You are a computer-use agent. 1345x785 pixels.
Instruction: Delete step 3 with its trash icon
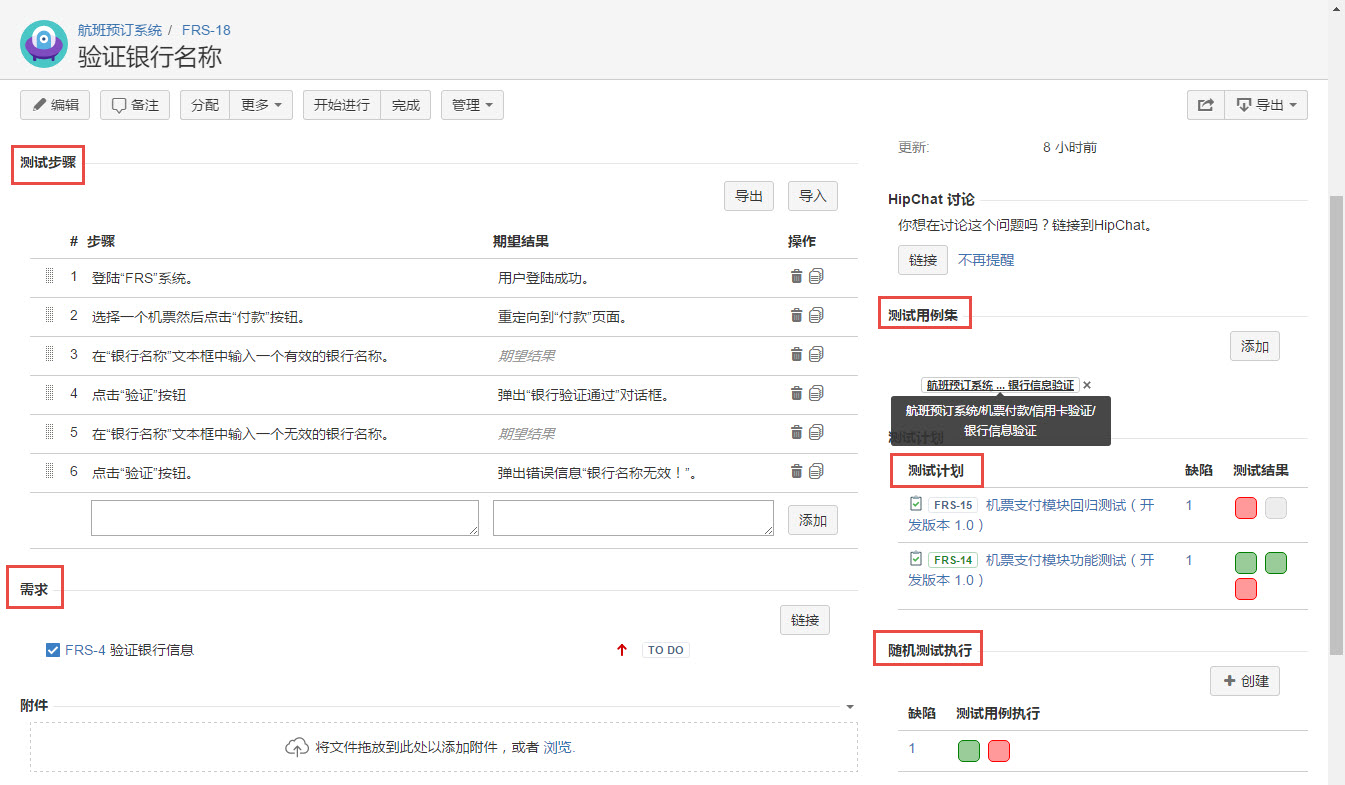tap(796, 354)
